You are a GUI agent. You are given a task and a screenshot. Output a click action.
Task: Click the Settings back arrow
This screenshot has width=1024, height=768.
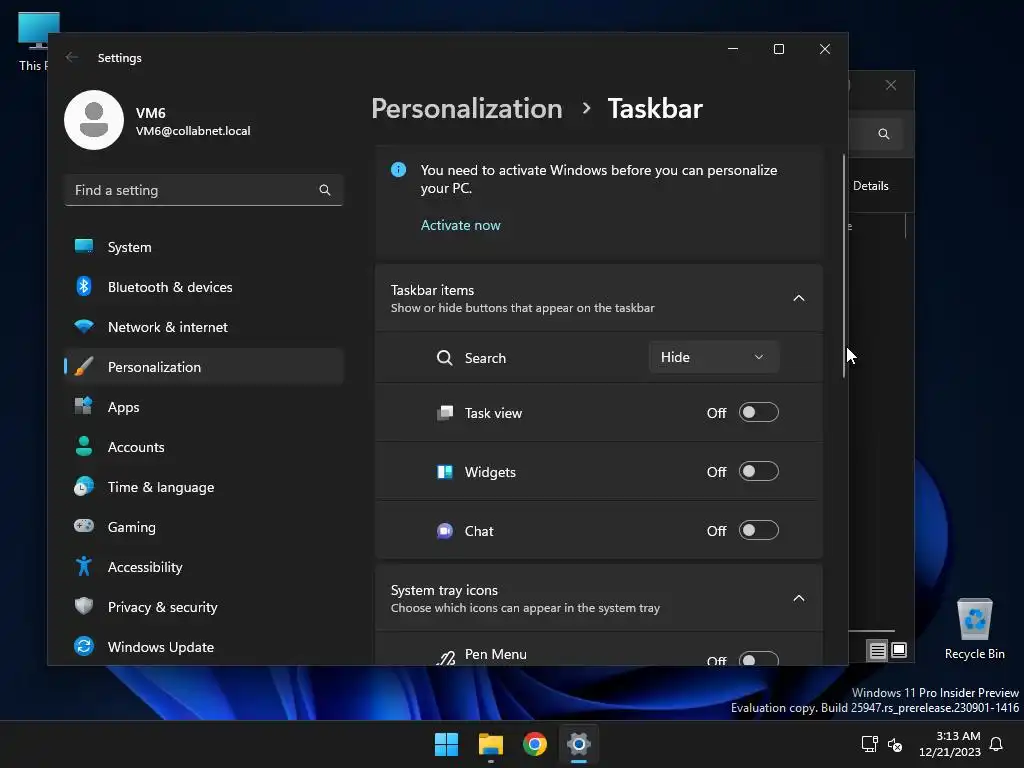pos(72,57)
